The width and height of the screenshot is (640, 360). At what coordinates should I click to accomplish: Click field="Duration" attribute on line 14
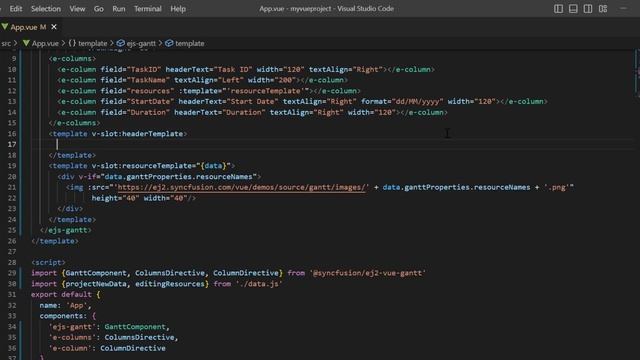[135, 112]
